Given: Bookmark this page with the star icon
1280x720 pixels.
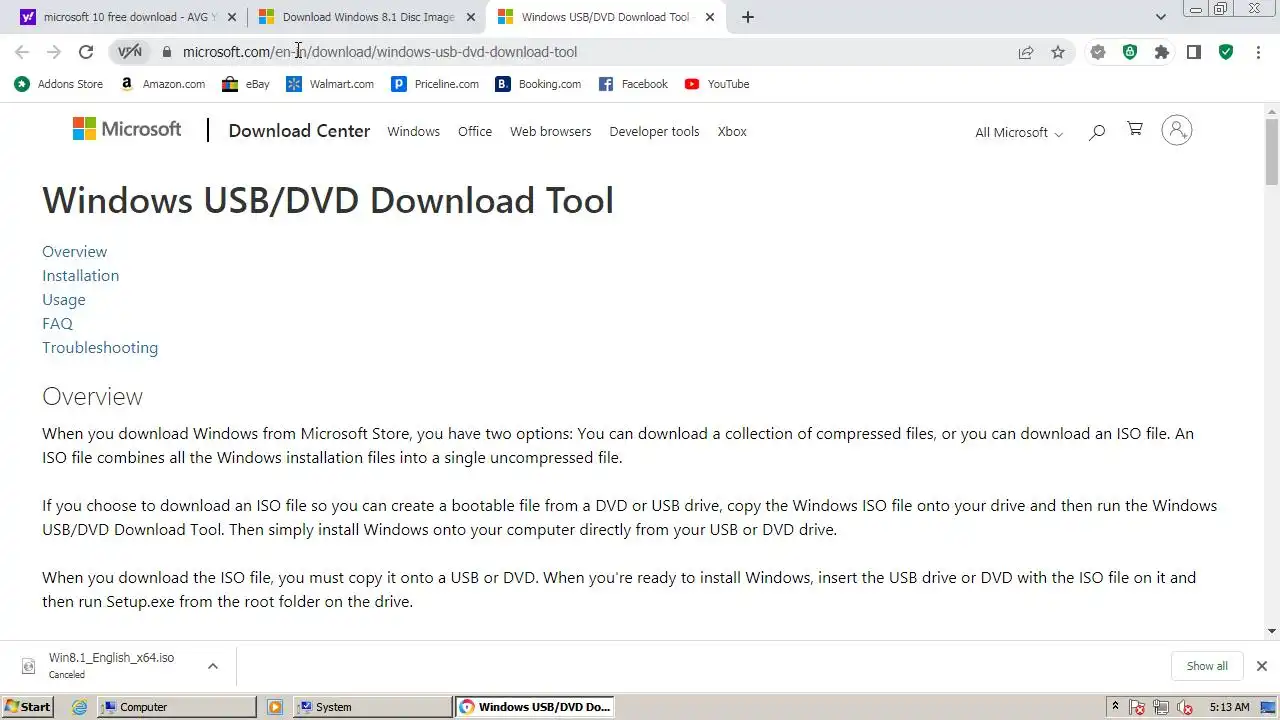Looking at the screenshot, I should pyautogui.click(x=1058, y=52).
